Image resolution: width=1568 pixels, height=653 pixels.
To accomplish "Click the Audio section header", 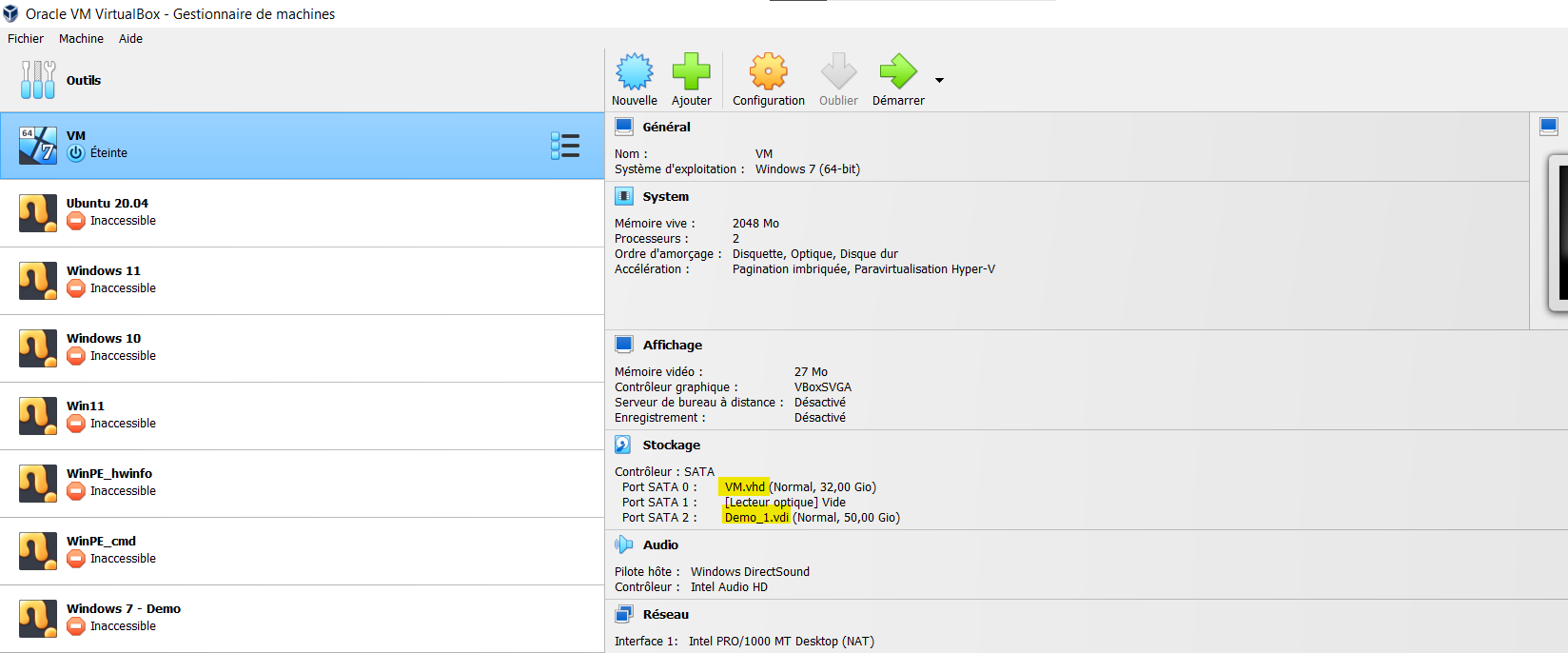I will (660, 545).
